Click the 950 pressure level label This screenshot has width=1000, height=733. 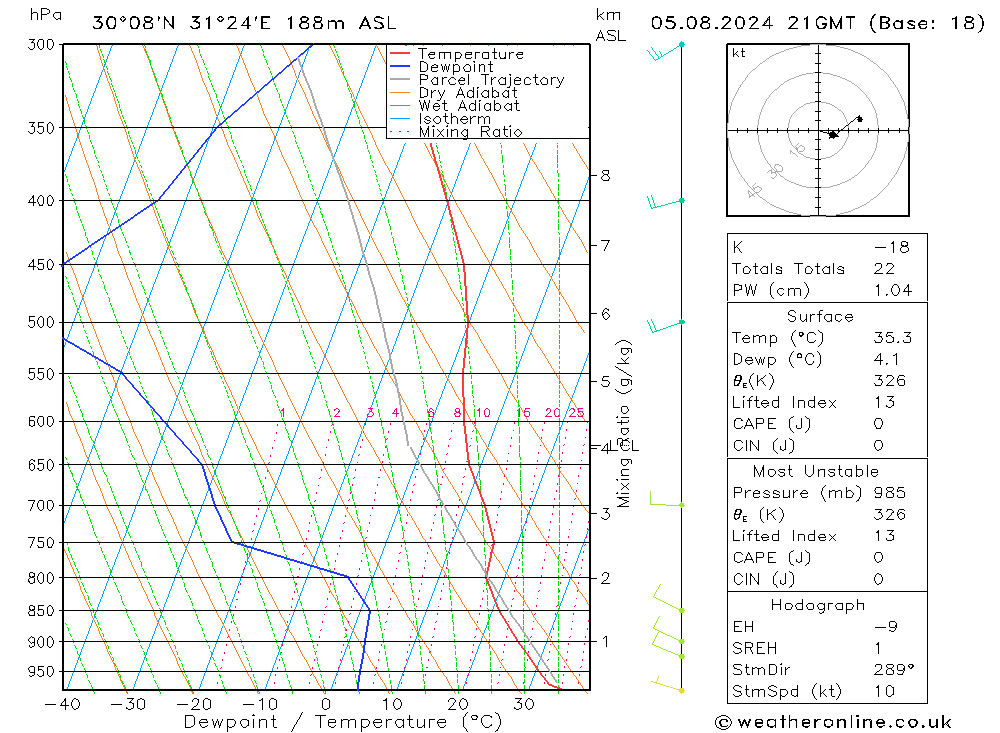pyautogui.click(x=41, y=672)
